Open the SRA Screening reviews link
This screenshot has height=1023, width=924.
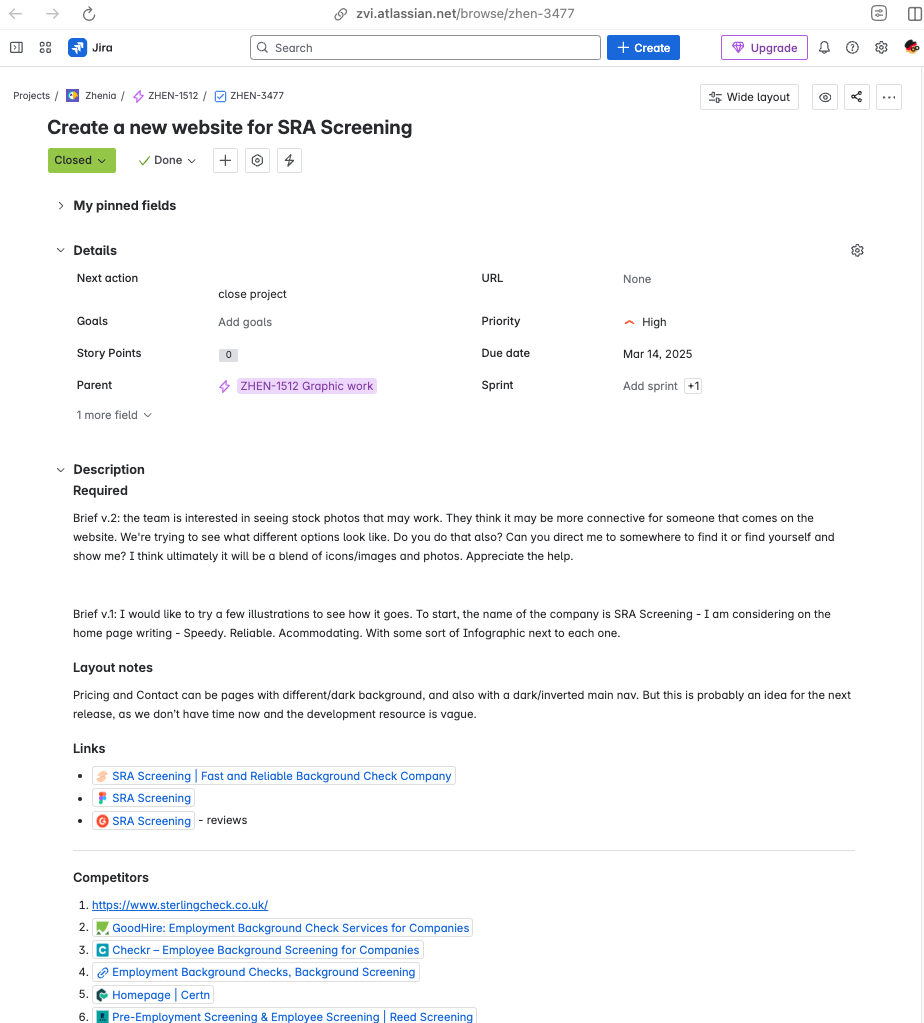coord(144,821)
